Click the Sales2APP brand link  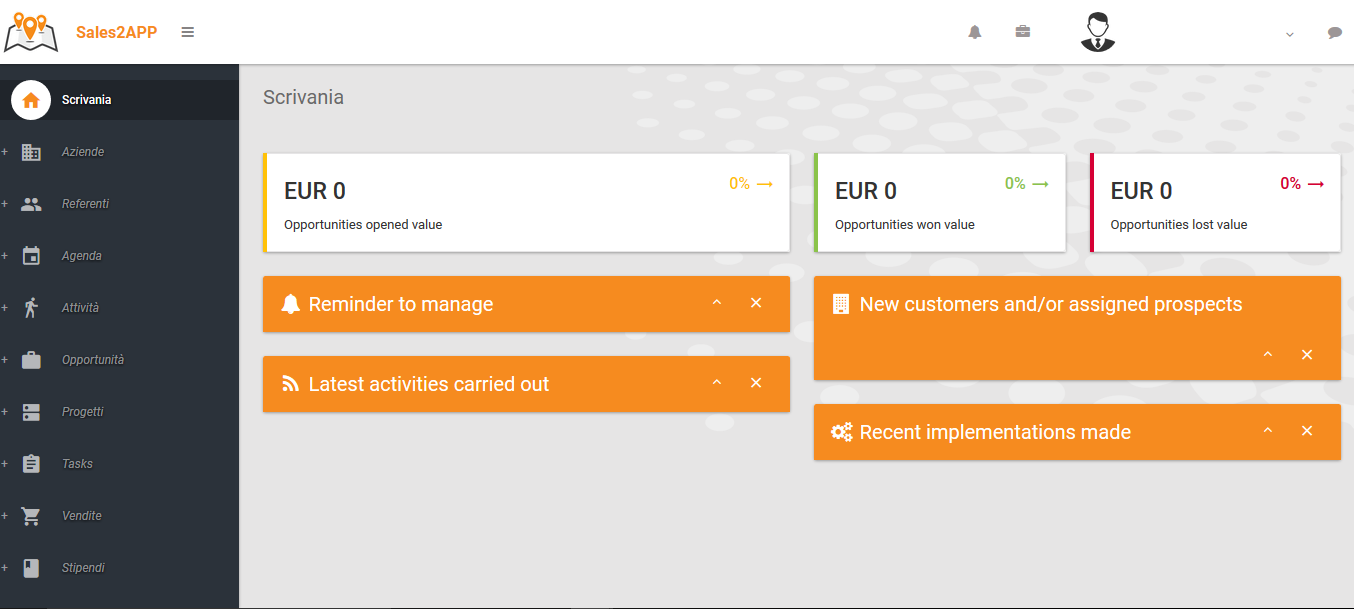(116, 32)
